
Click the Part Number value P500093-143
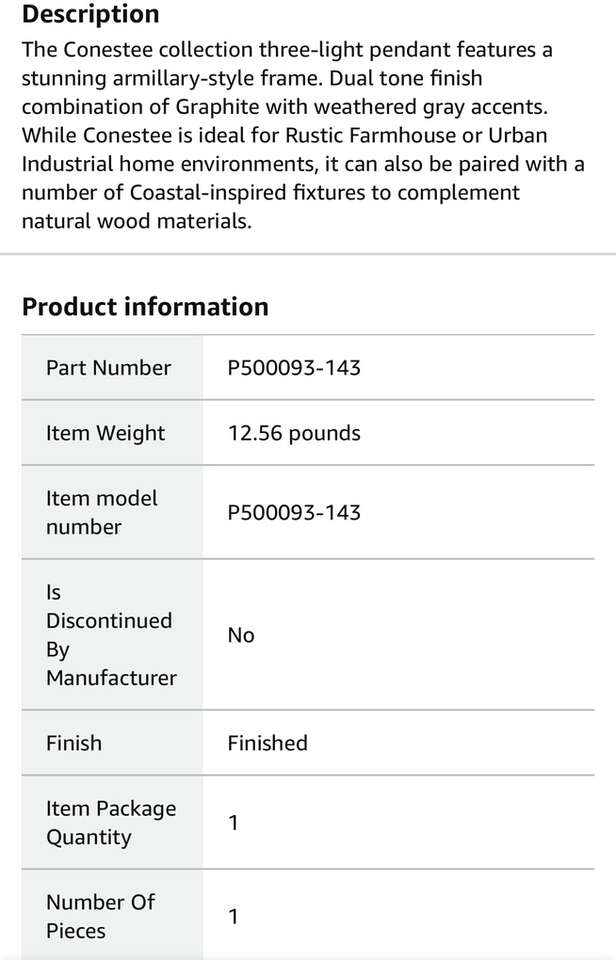point(294,368)
